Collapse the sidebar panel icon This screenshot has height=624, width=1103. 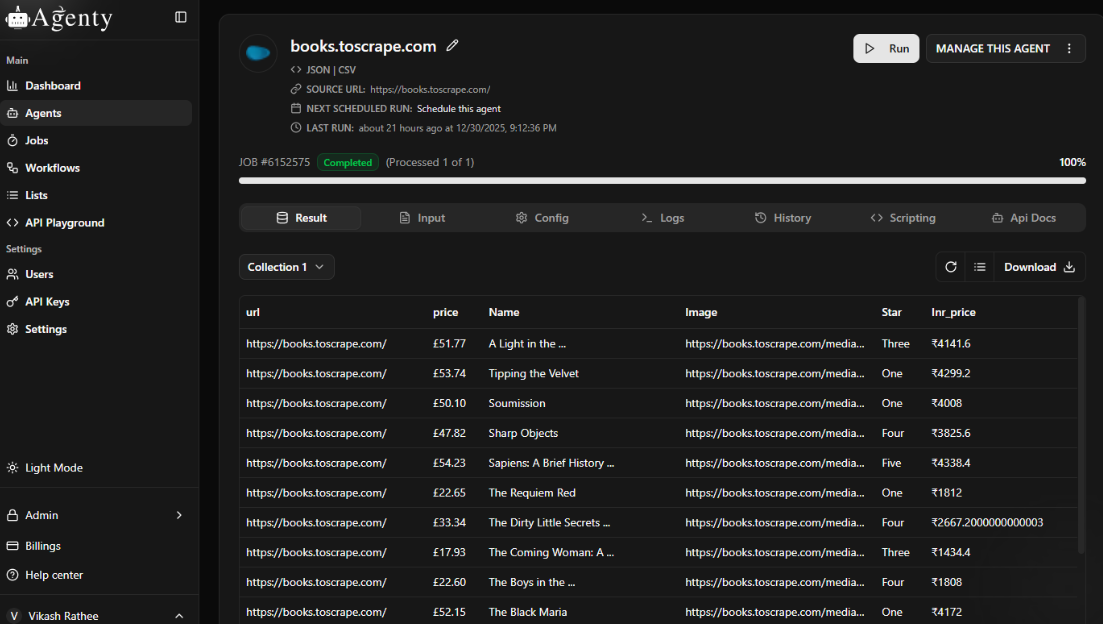181,17
